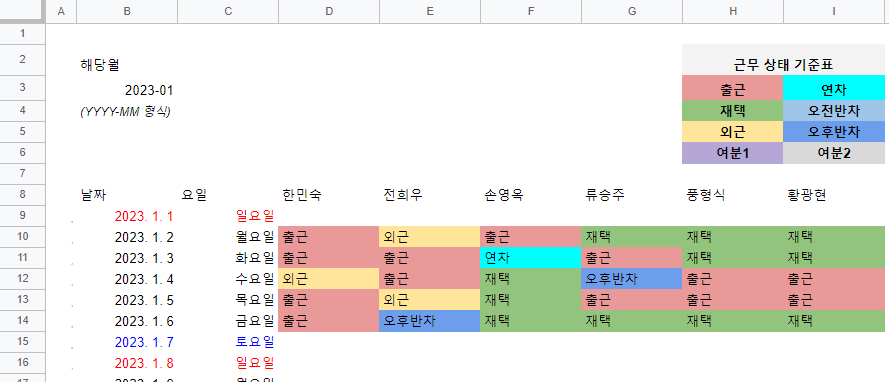Click the select-all corner box of the sheet

22,11
